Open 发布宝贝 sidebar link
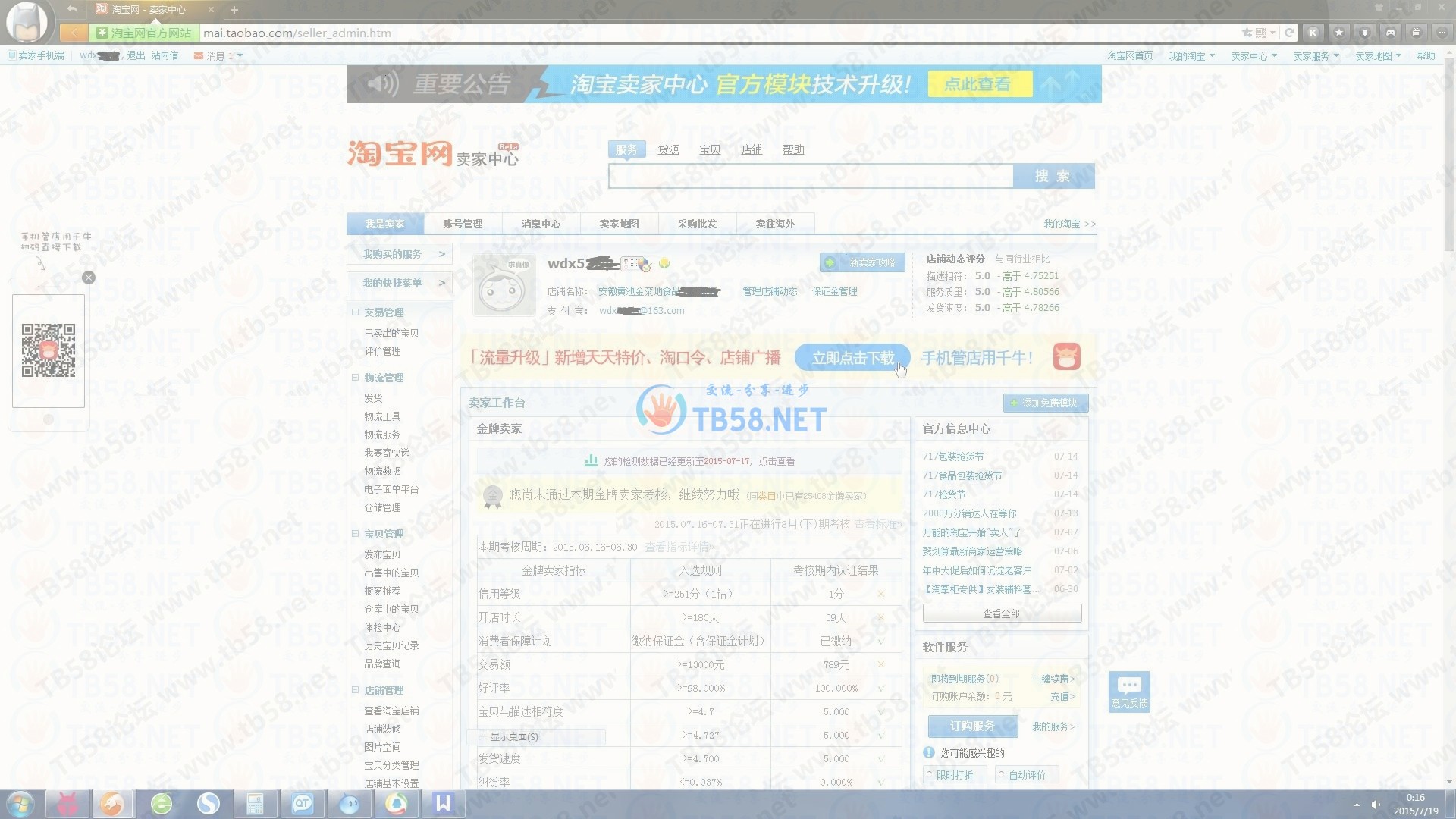Screen dimensions: 1456x819 382,554
